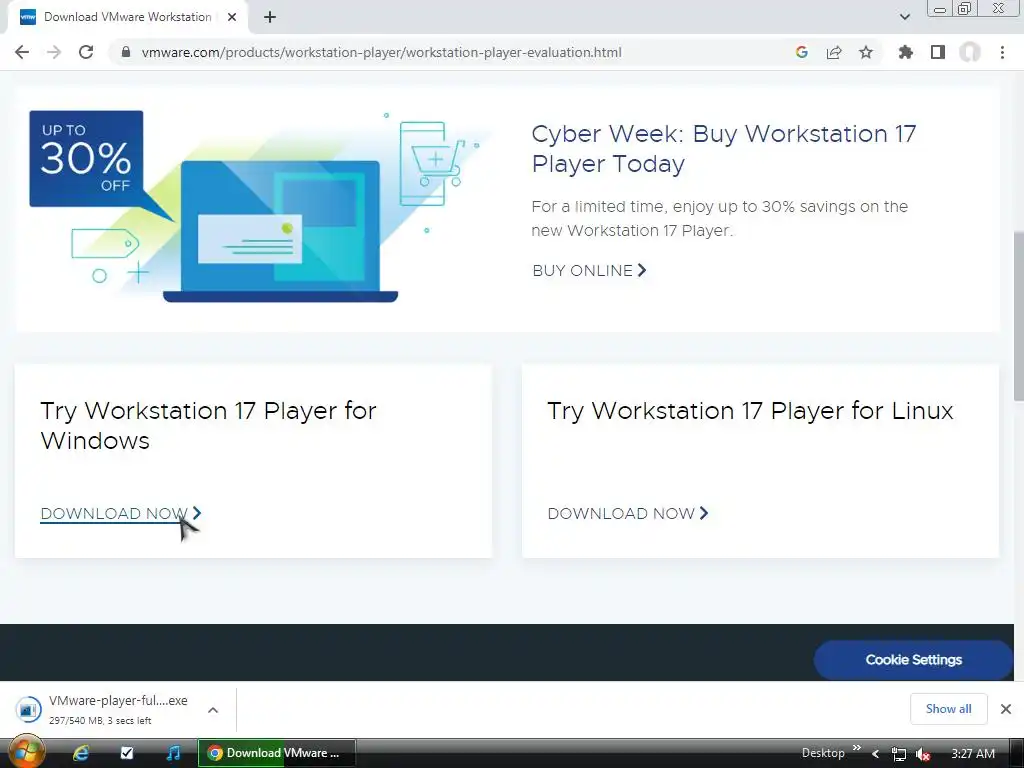Show all downloads

[x=948, y=709]
